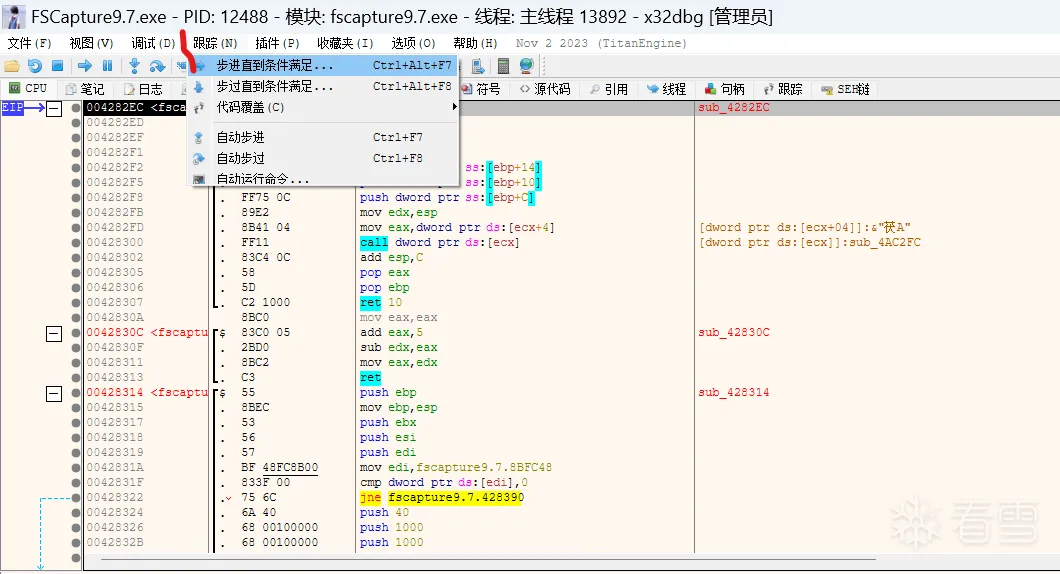Click the bytes 'BF 48FC8B00' cell

[279, 467]
